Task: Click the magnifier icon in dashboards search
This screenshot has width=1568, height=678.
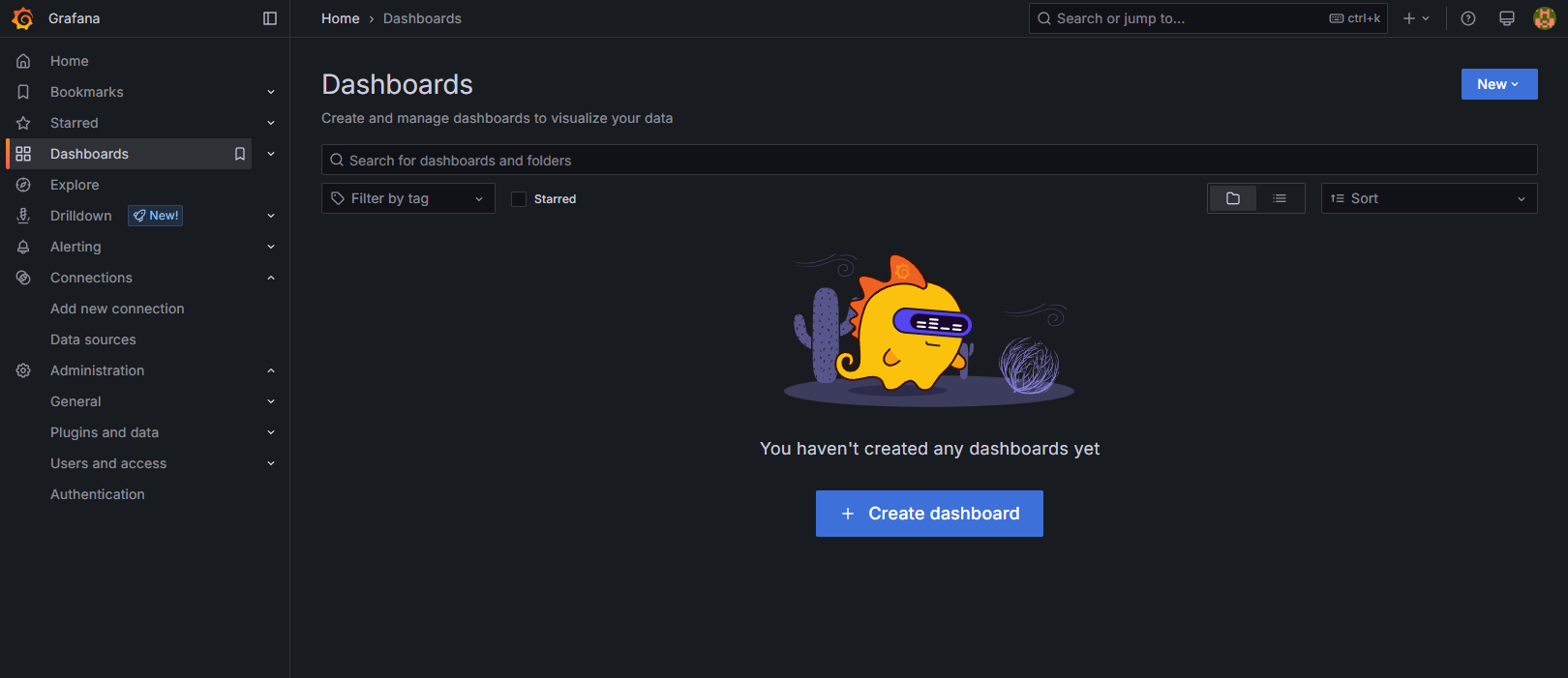Action: click(337, 160)
